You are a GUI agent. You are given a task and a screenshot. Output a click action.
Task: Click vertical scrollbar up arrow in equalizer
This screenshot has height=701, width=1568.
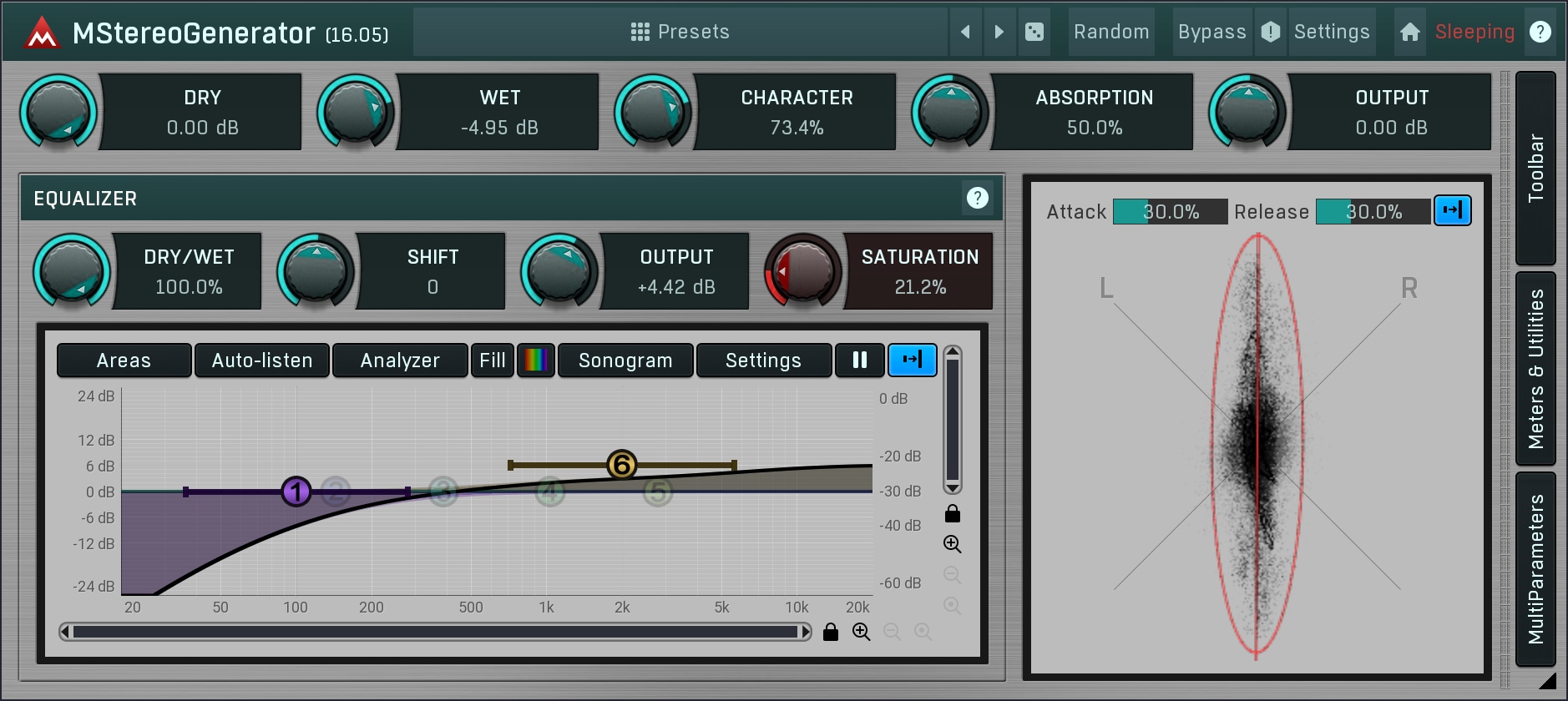953,353
